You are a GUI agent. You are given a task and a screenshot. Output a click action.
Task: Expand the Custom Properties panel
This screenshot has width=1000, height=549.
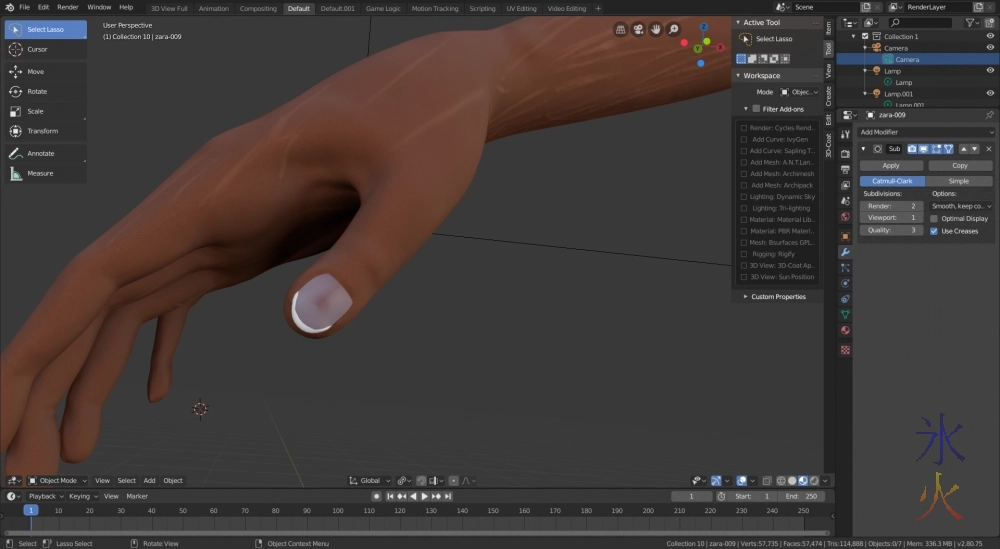click(x=777, y=296)
